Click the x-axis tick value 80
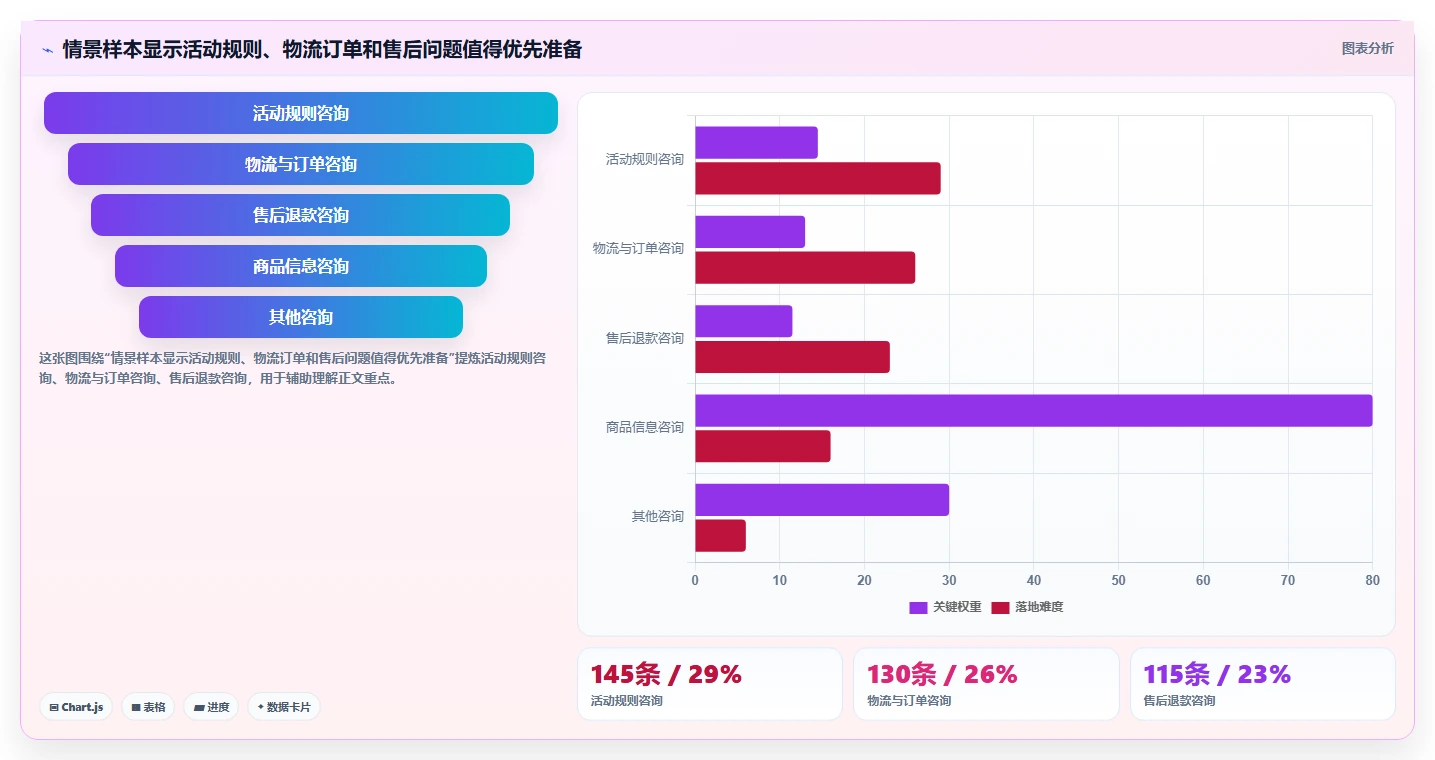 click(1372, 580)
